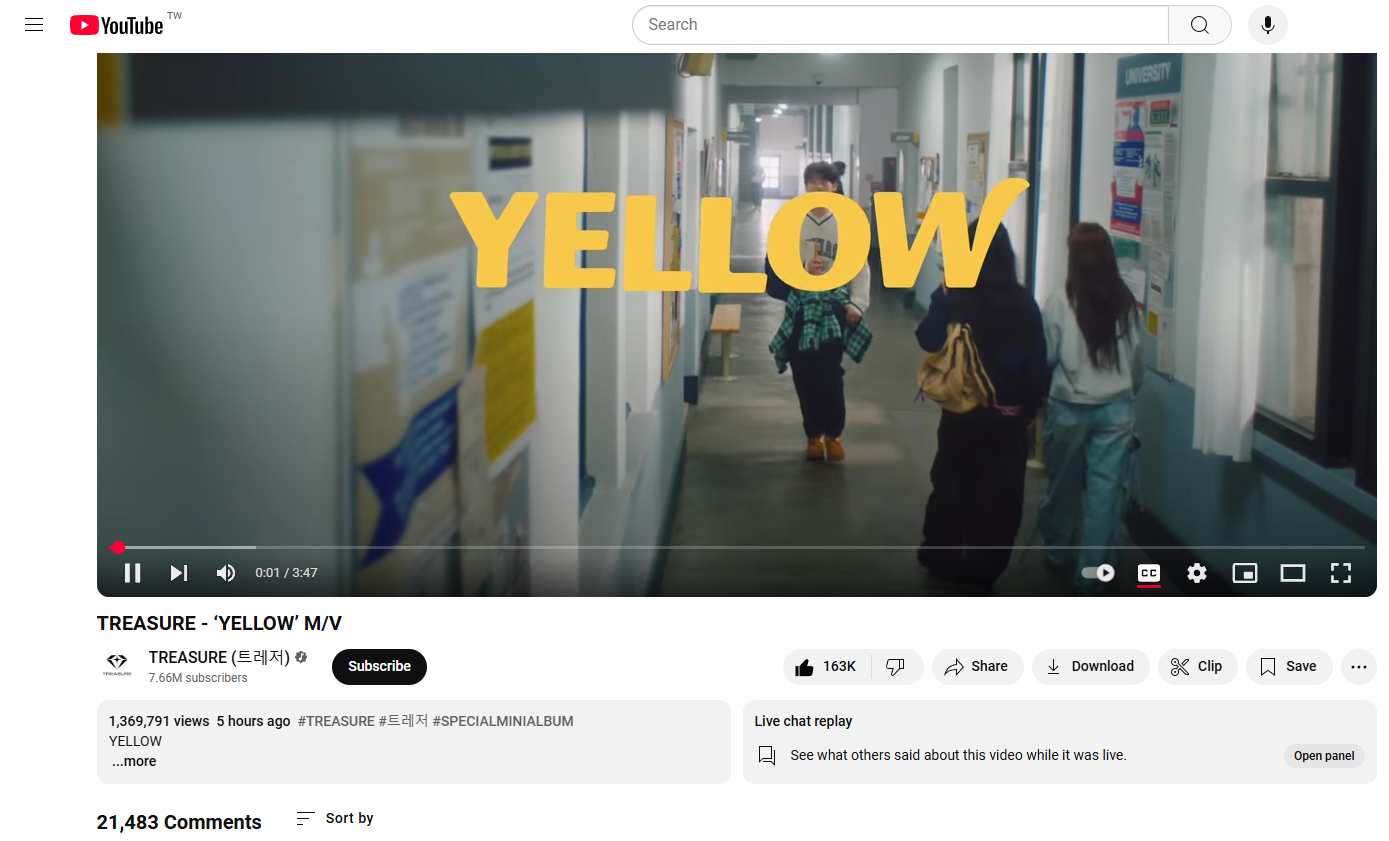Open the live chat replay panel
Screen dimensions: 1389x841
point(1324,755)
